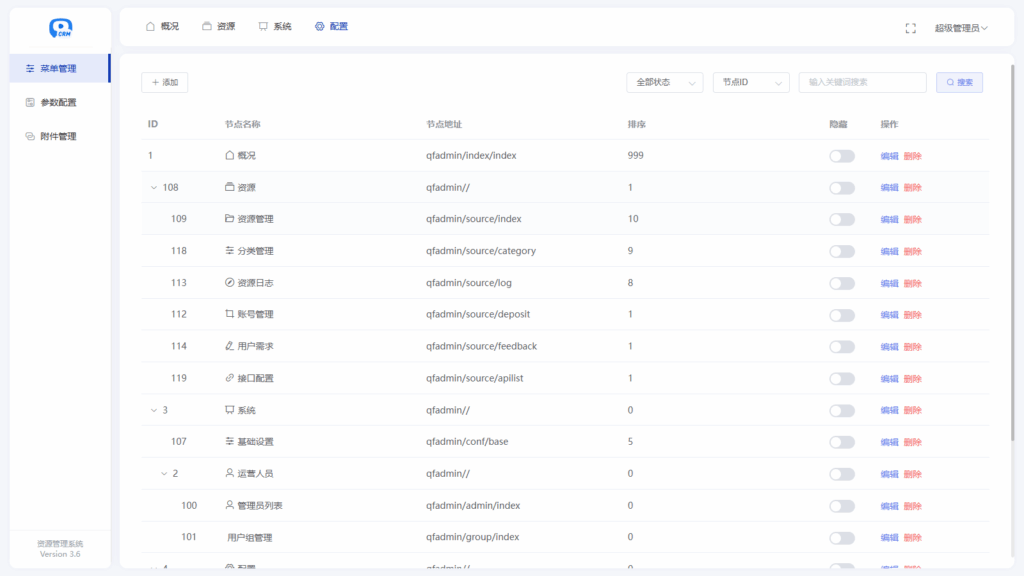
Task: Toggle hide switch for 概况 row
Action: (x=840, y=155)
